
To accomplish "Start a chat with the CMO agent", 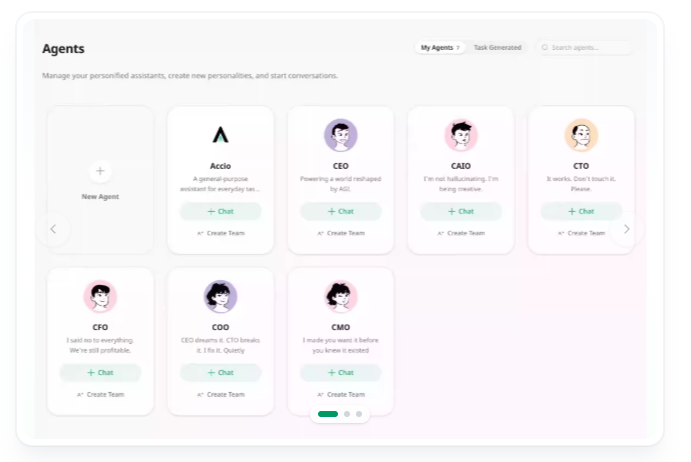I will tap(340, 373).
